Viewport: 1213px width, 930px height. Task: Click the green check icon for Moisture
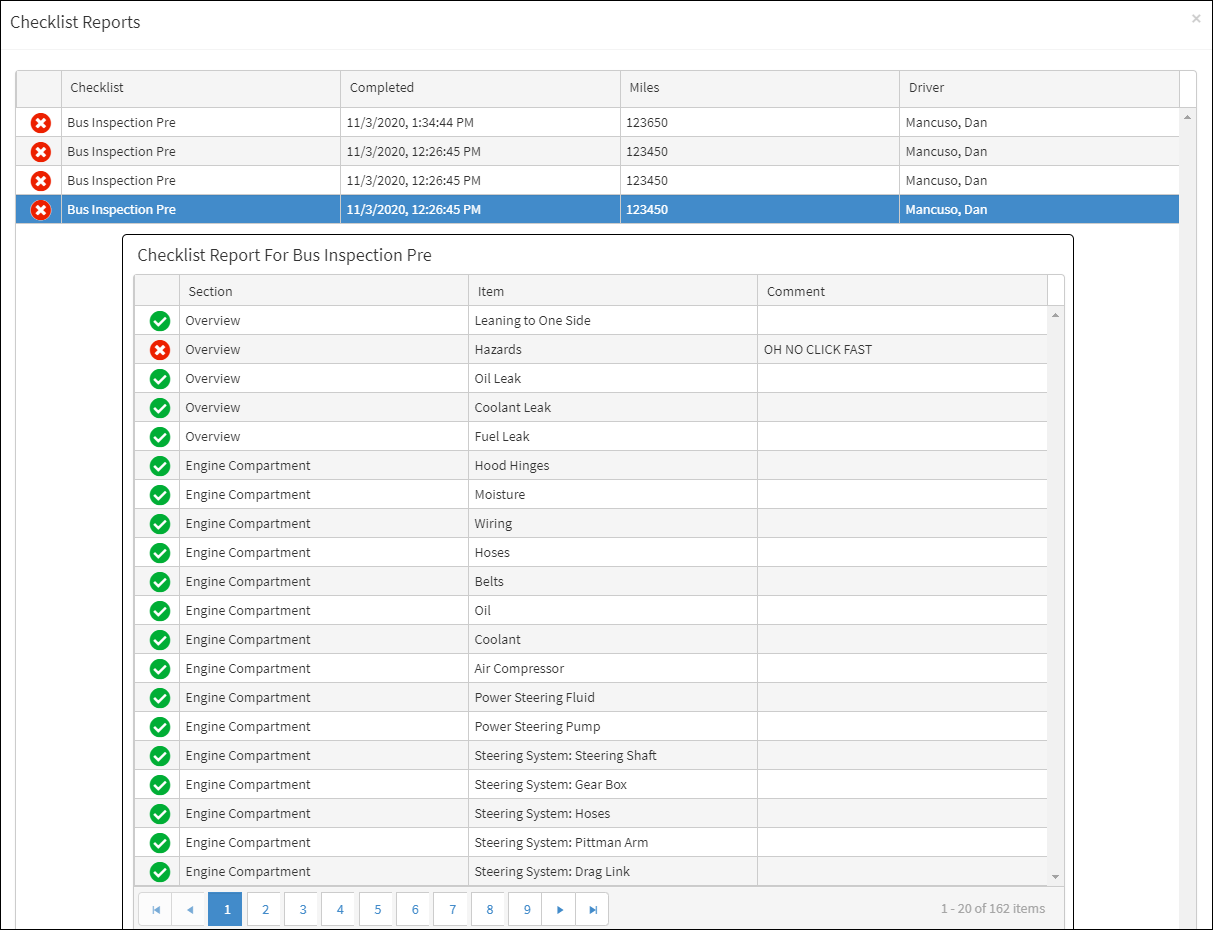[159, 495]
